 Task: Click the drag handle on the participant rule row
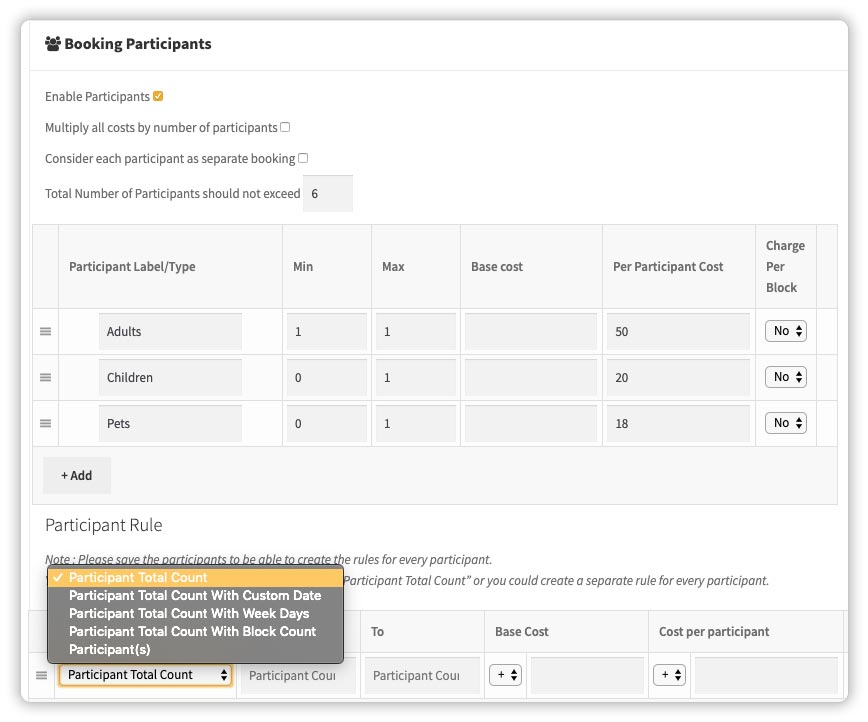42,675
